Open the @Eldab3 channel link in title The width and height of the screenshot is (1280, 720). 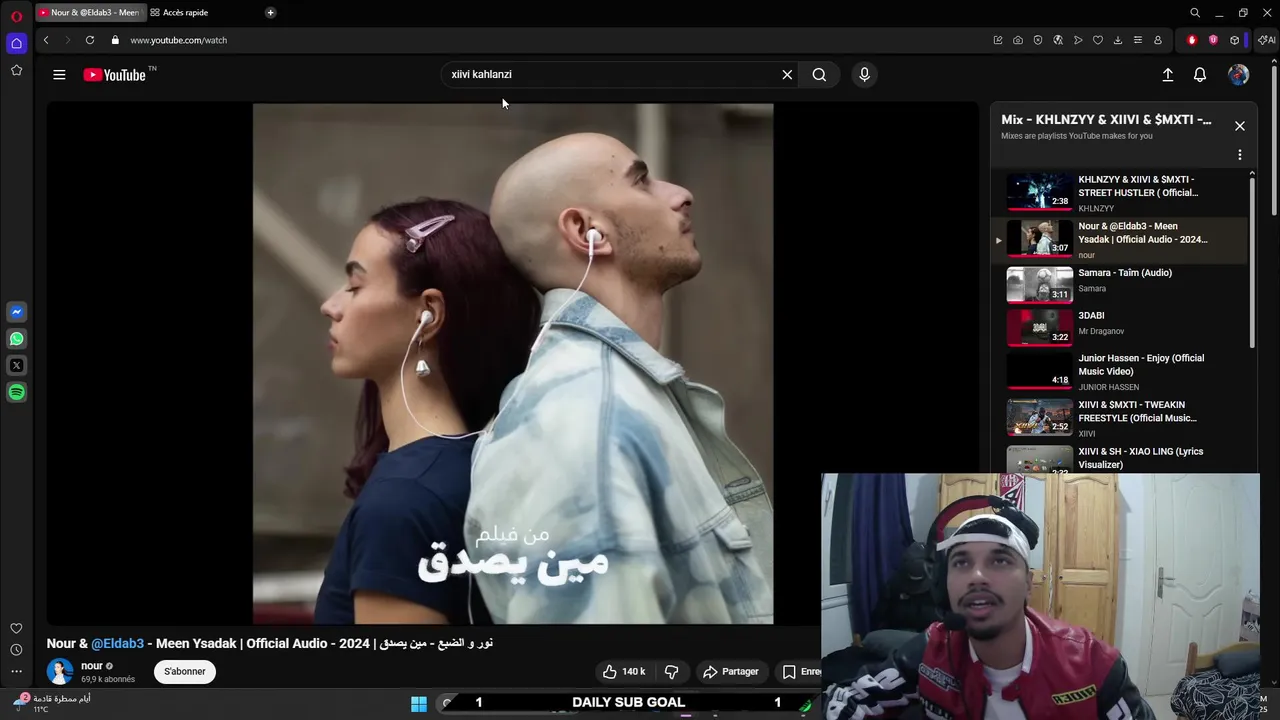(118, 643)
